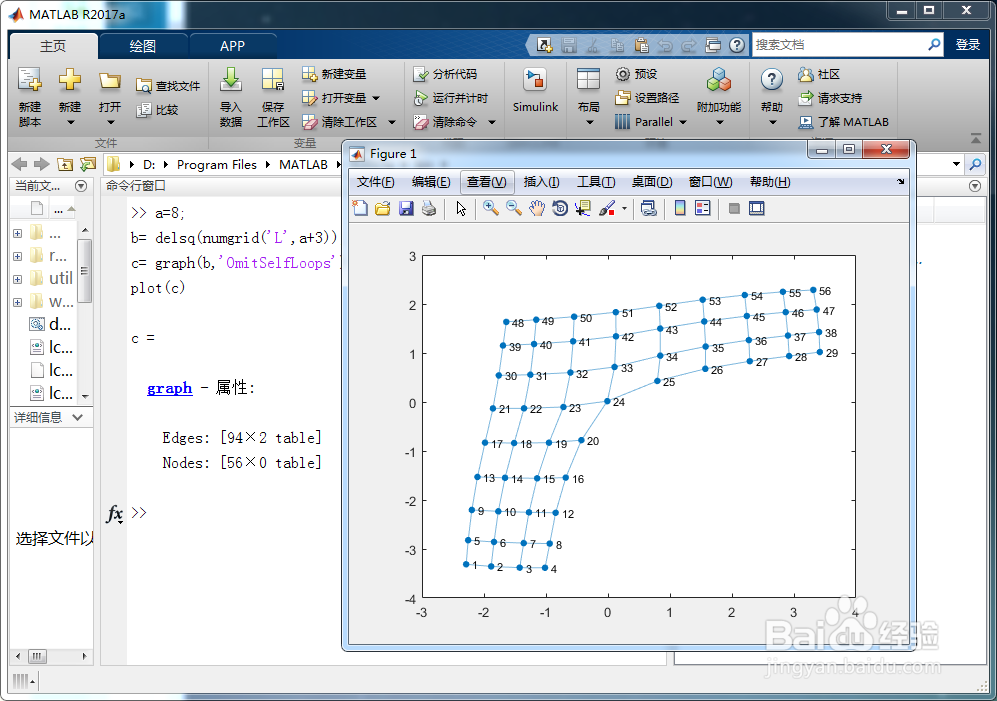Open the 布局 layout dropdown
The height and width of the screenshot is (701, 997).
[589, 122]
